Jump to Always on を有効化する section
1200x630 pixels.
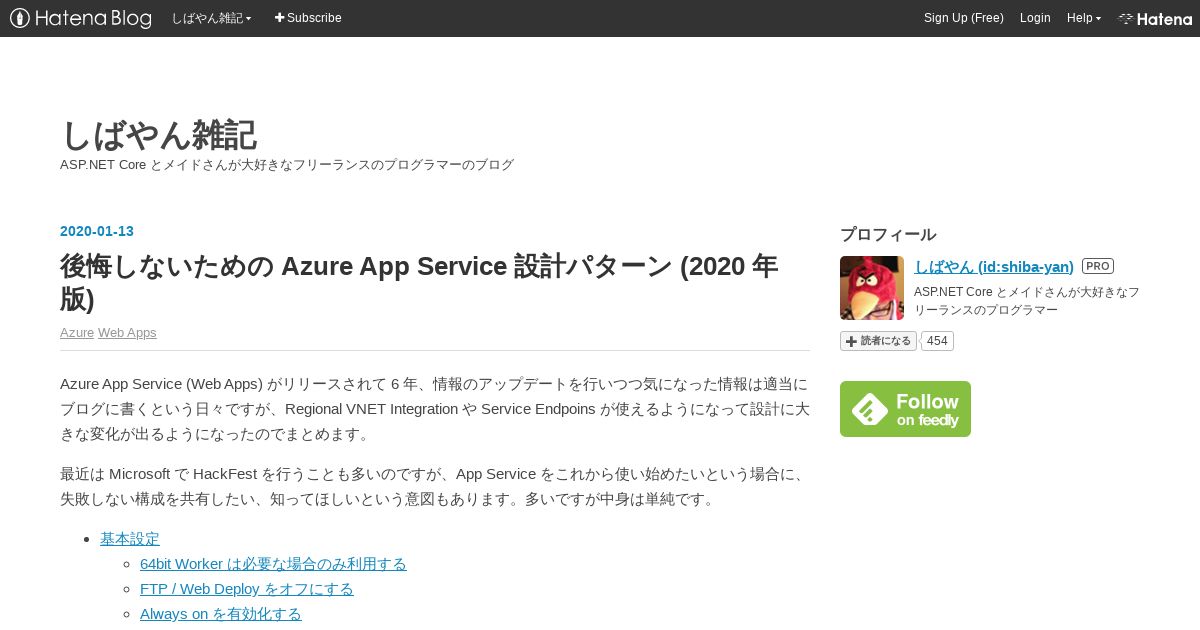221,613
